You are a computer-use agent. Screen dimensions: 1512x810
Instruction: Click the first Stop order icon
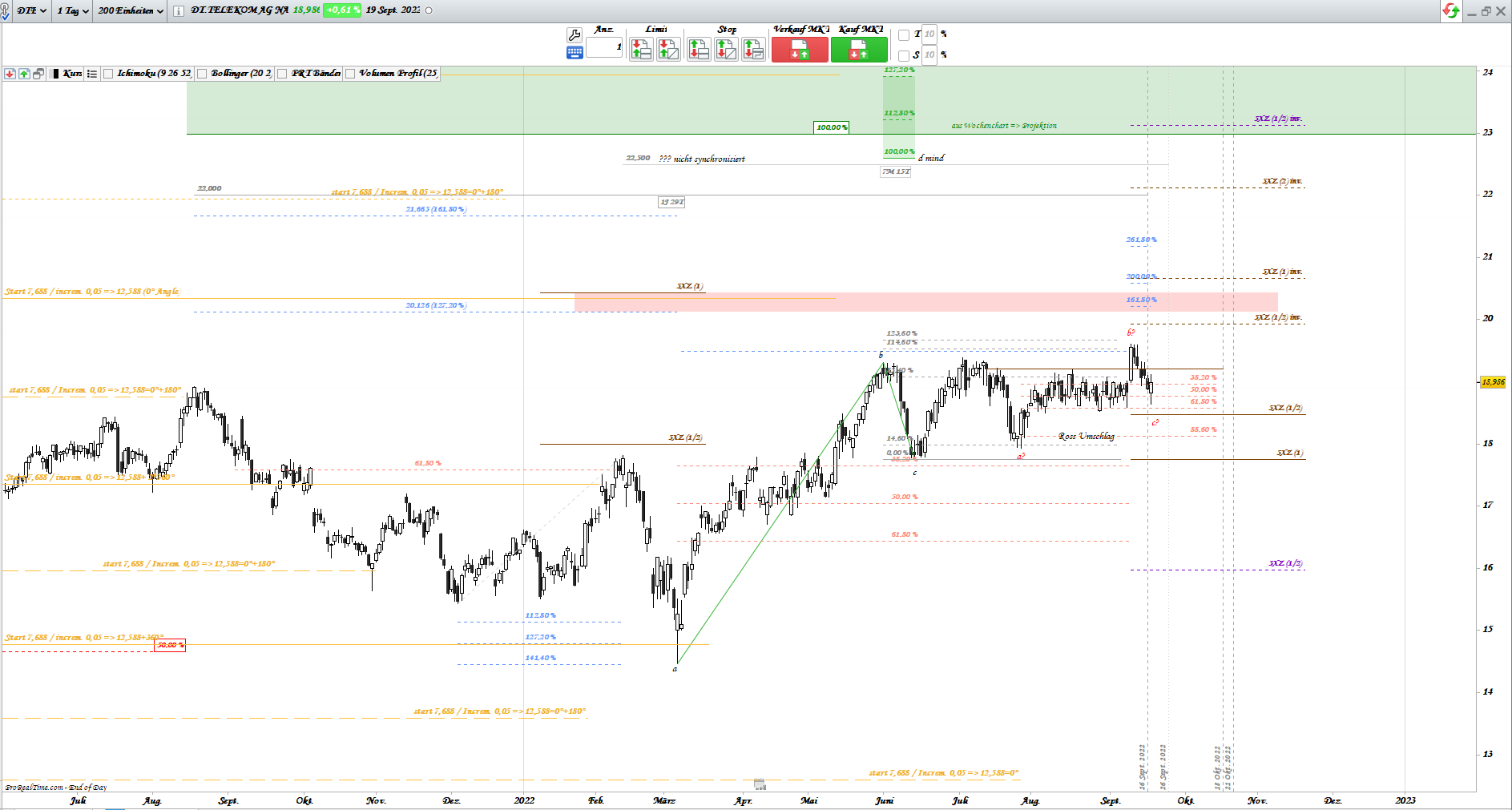pos(699,50)
